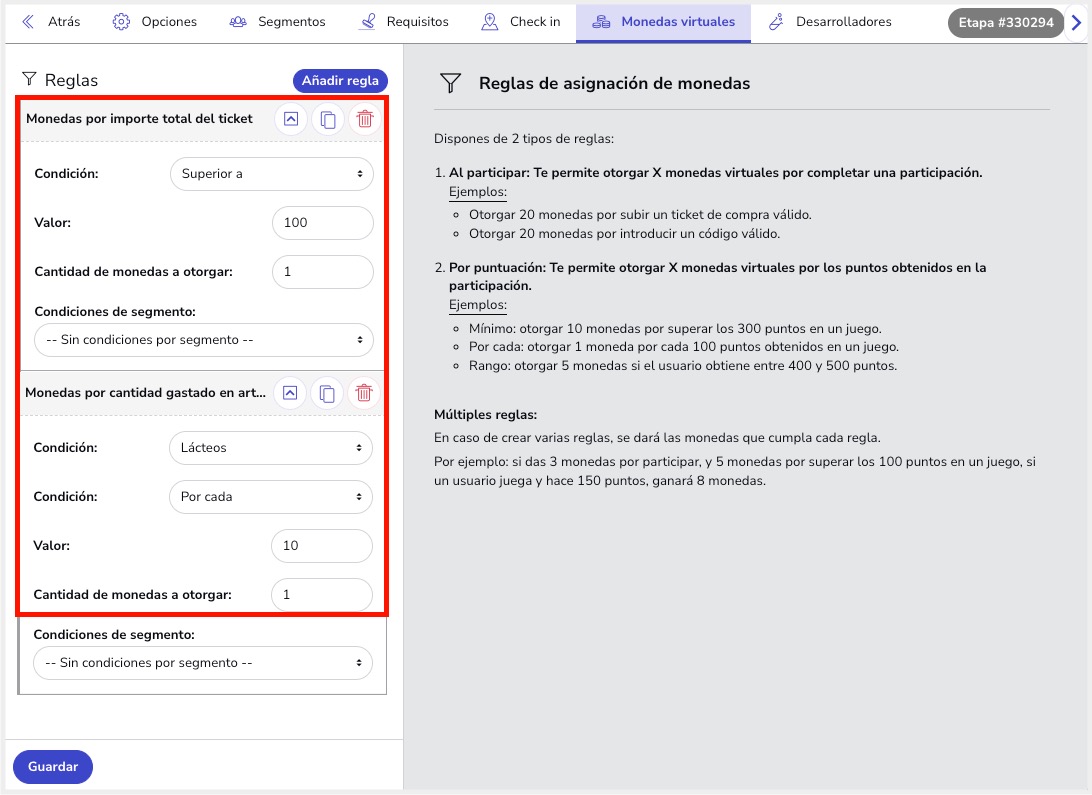The width and height of the screenshot is (1092, 795).
Task: Expand first rule's segment conditions dropdown
Action: (x=204, y=340)
